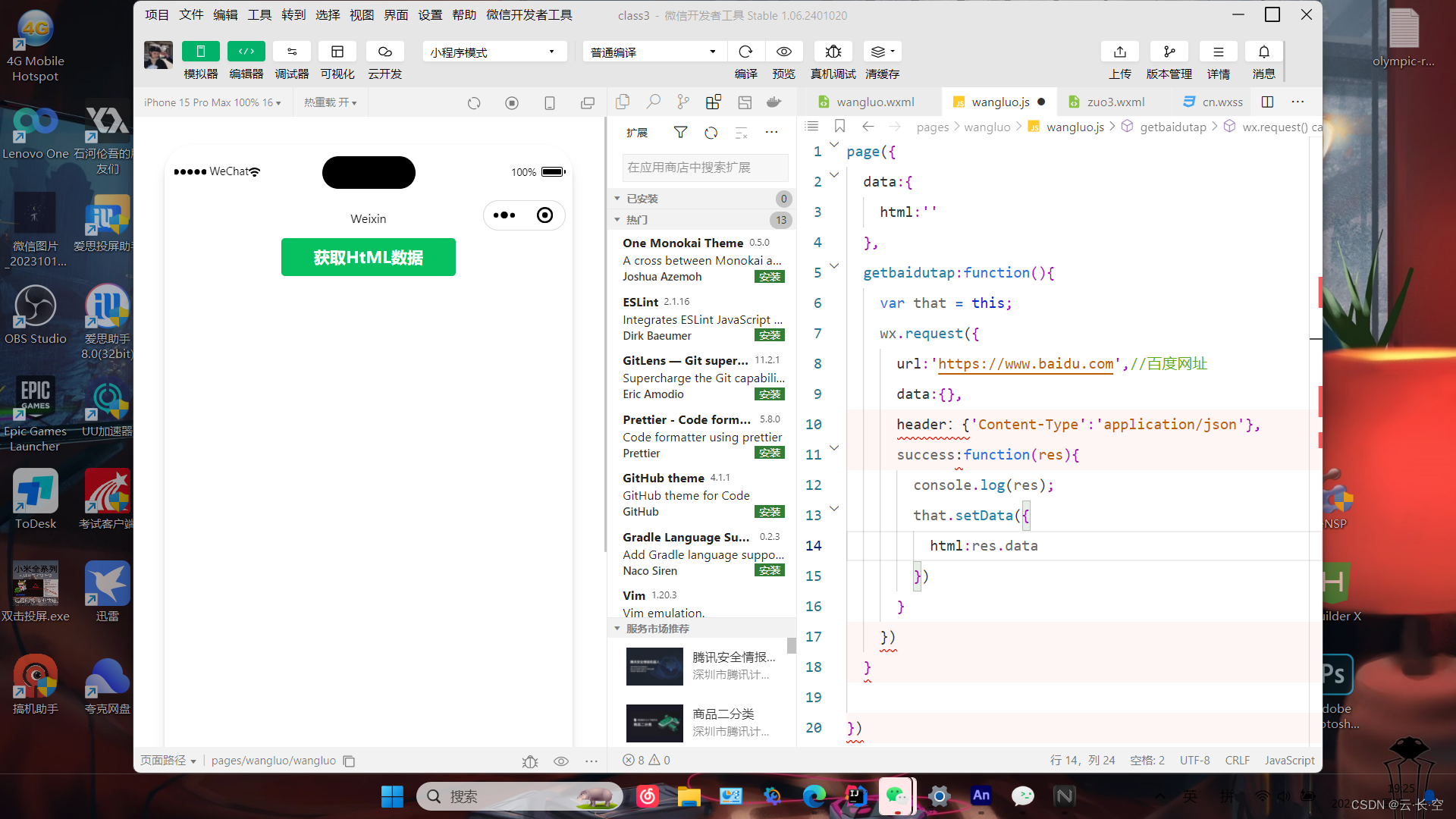
Task: Open the details icon
Action: pos(1219,52)
